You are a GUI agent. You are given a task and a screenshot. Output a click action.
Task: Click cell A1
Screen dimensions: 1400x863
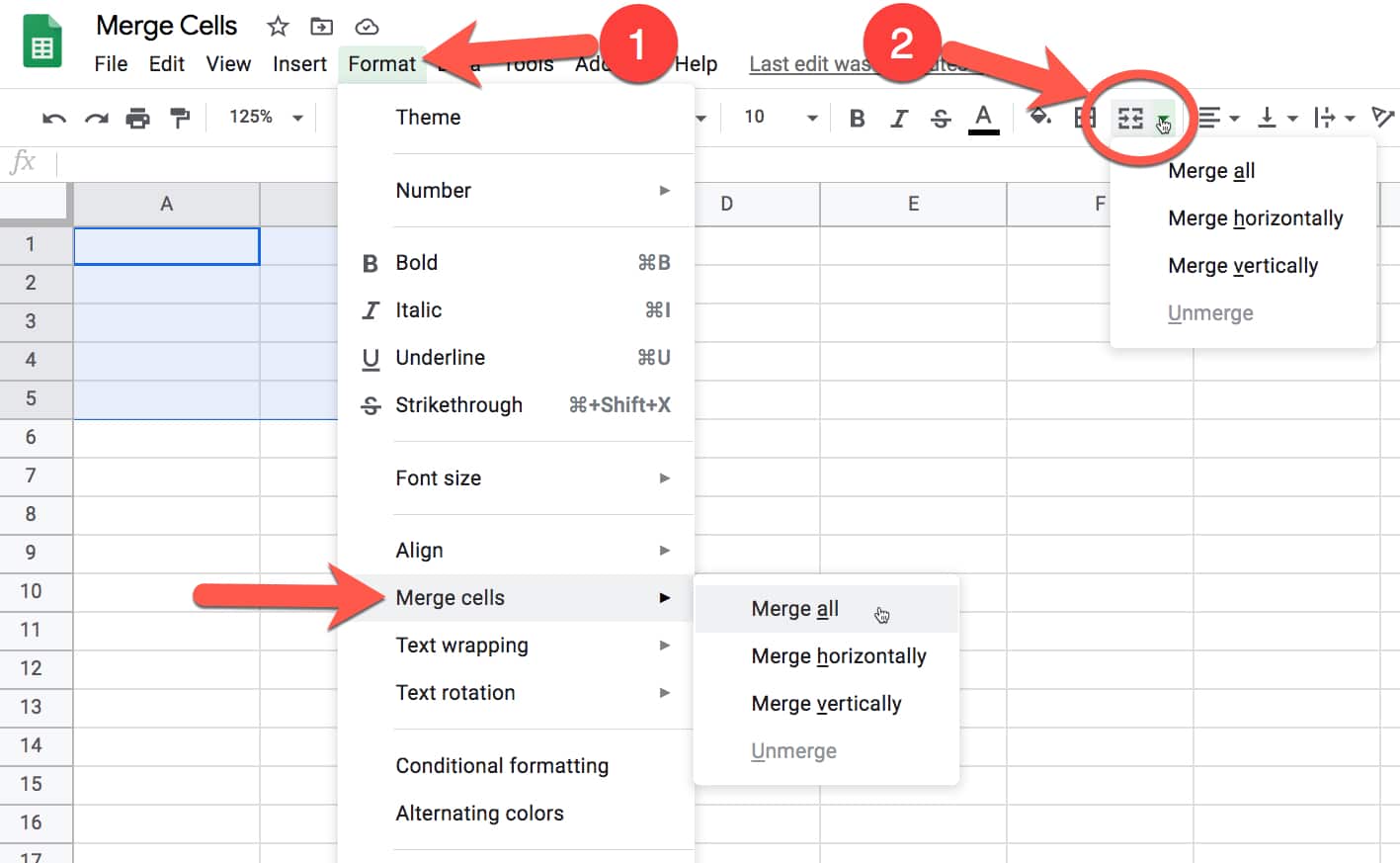point(167,246)
